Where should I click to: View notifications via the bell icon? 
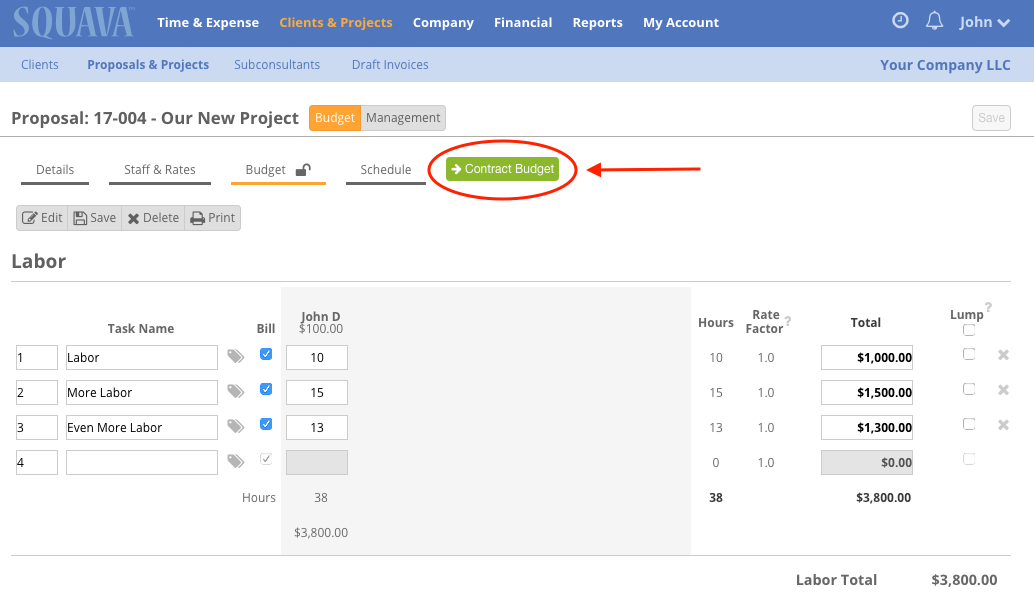coord(934,20)
